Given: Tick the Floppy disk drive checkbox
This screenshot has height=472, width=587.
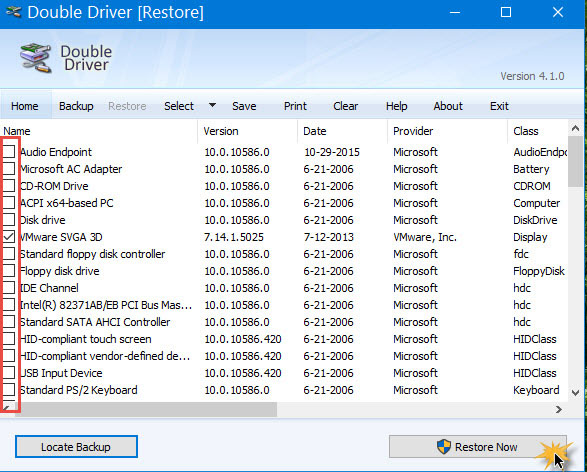Looking at the screenshot, I should [9, 271].
